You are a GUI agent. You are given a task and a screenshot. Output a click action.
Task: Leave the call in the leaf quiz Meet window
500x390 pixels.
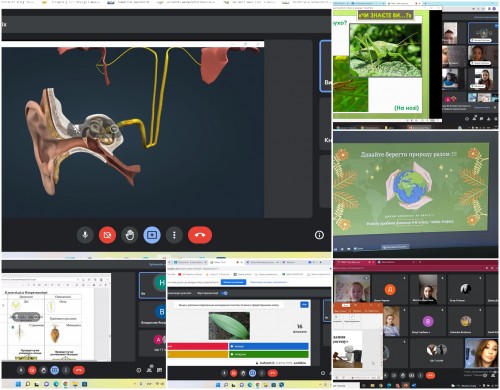[x=273, y=373]
